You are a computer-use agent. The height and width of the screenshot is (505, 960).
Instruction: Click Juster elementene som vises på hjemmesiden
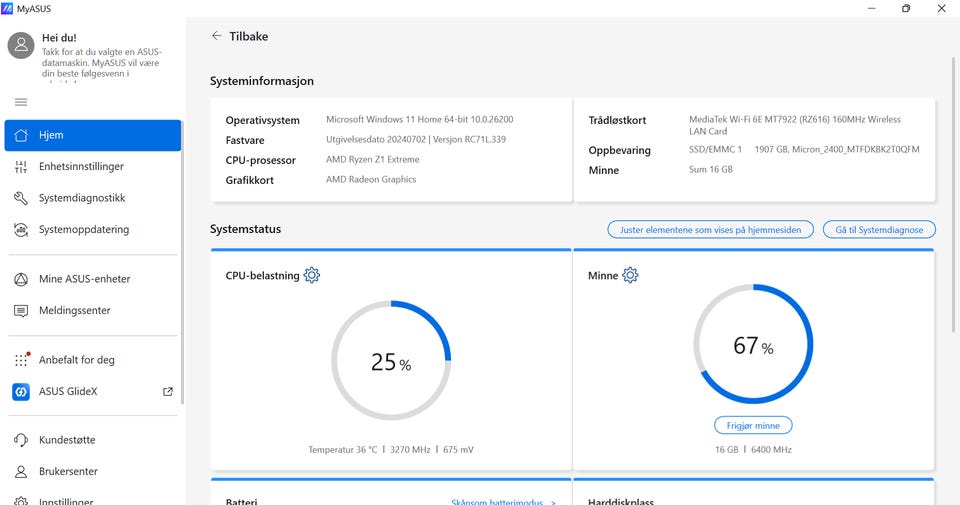(710, 230)
